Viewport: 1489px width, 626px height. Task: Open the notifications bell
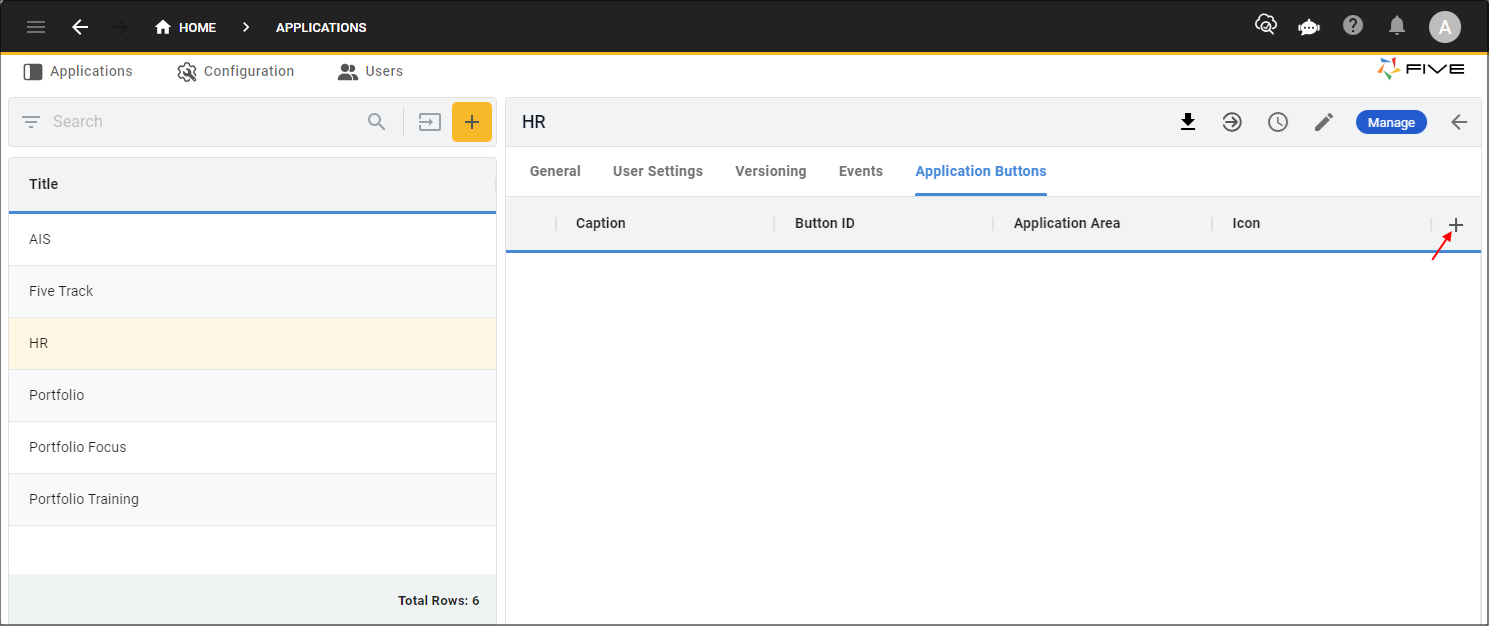[1397, 26]
